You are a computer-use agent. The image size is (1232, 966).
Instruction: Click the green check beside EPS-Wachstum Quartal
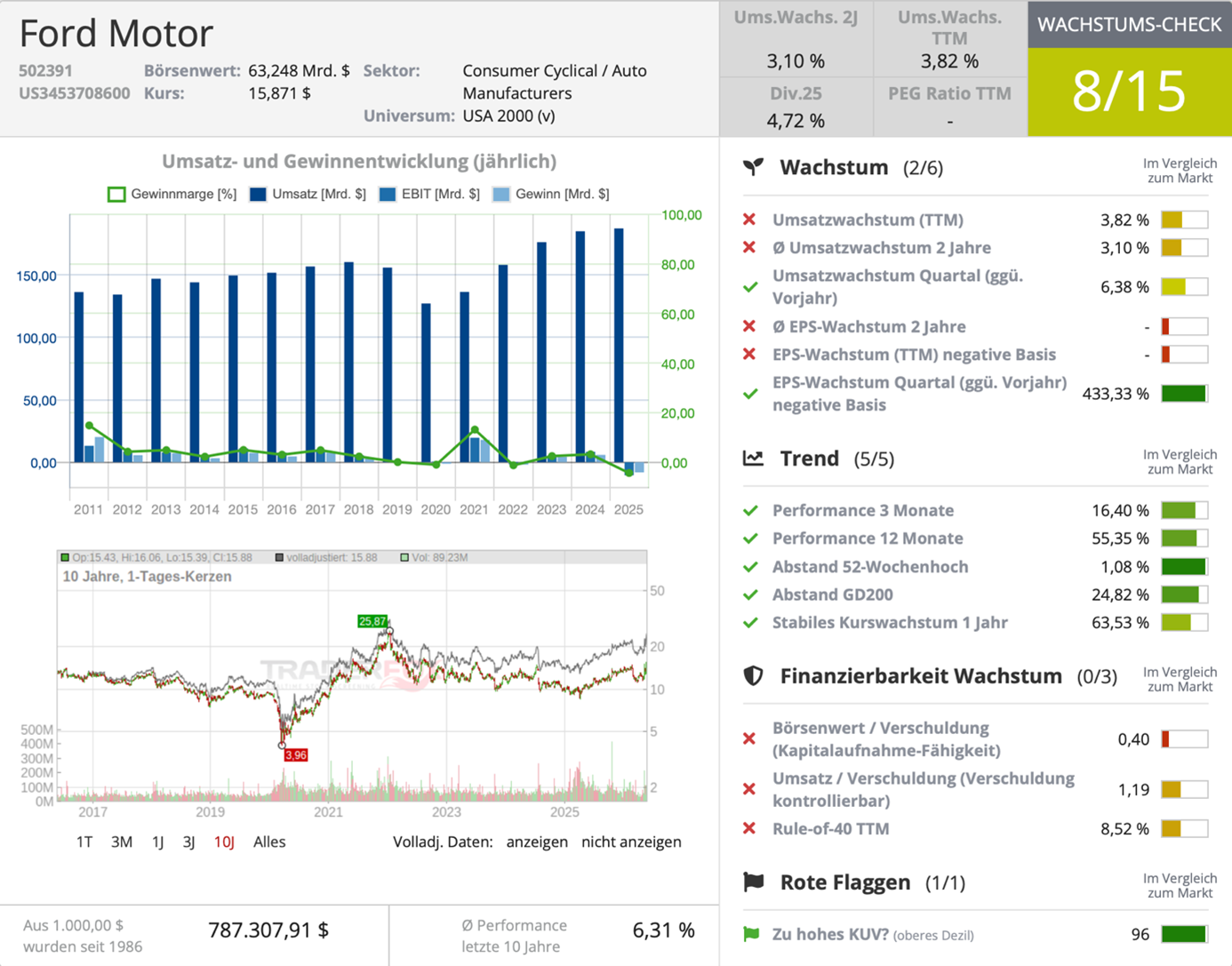(750, 394)
